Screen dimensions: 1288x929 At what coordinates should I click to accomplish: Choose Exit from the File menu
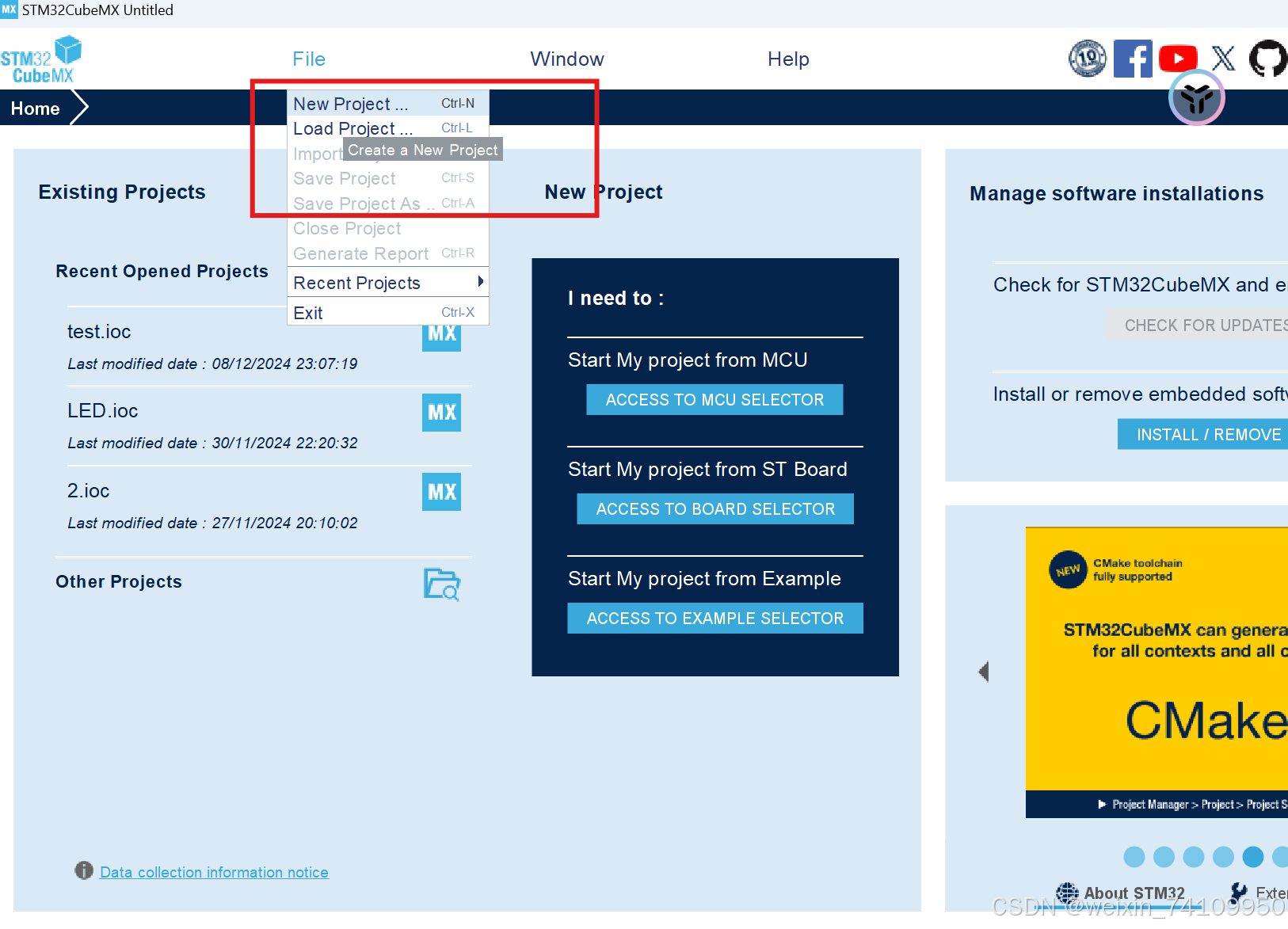point(388,313)
